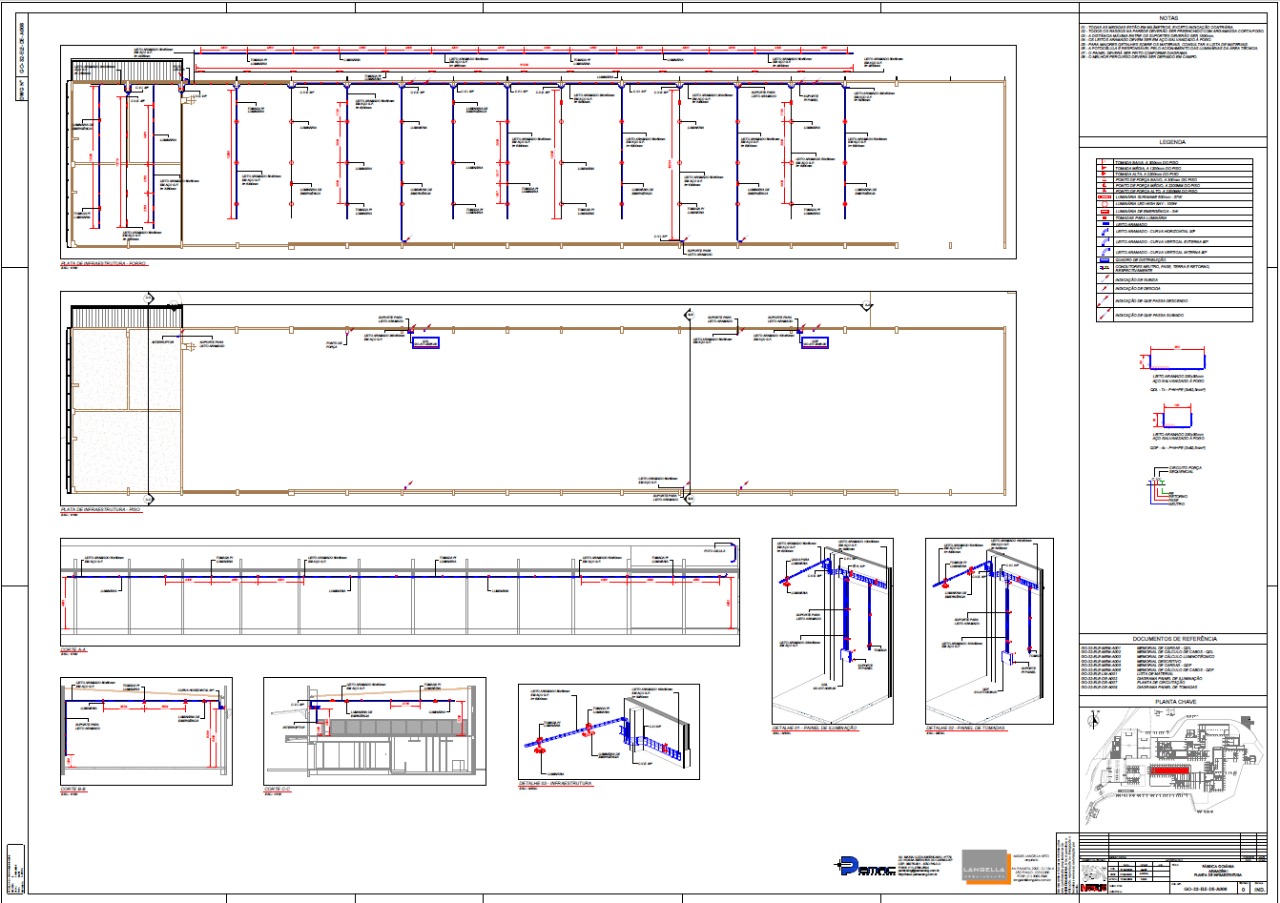Click the Planta de Infraestrutura - Forro title

[x=103, y=264]
